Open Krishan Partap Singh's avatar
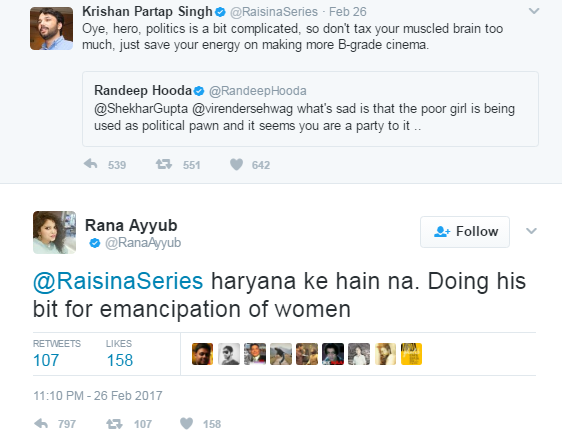Image resolution: width=562 pixels, height=448 pixels. pyautogui.click(x=52, y=28)
